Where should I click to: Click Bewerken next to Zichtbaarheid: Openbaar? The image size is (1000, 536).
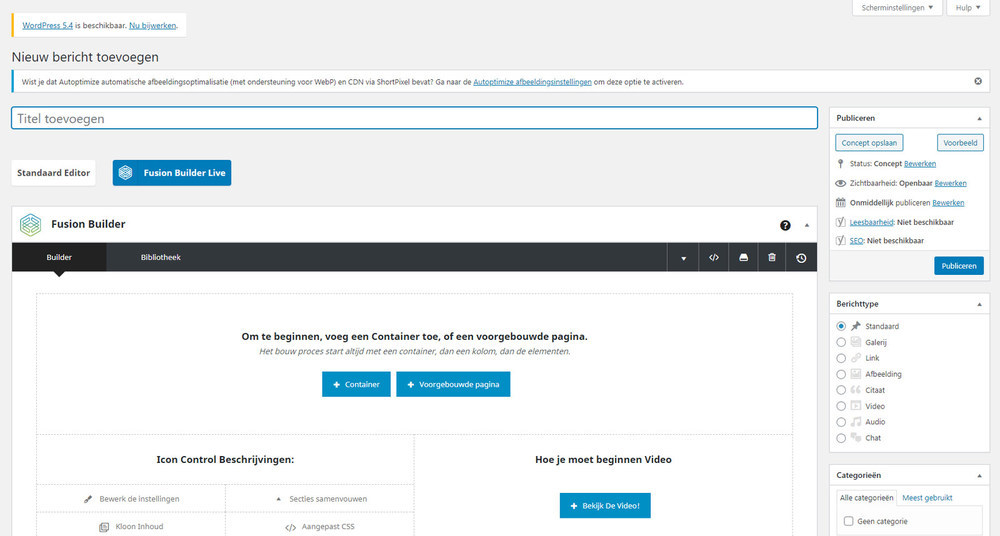951,183
